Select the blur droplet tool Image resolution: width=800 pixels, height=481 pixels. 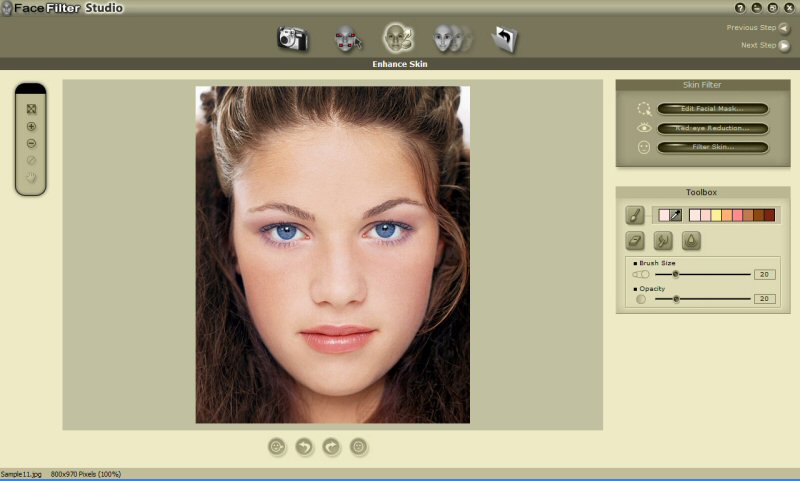pos(691,240)
